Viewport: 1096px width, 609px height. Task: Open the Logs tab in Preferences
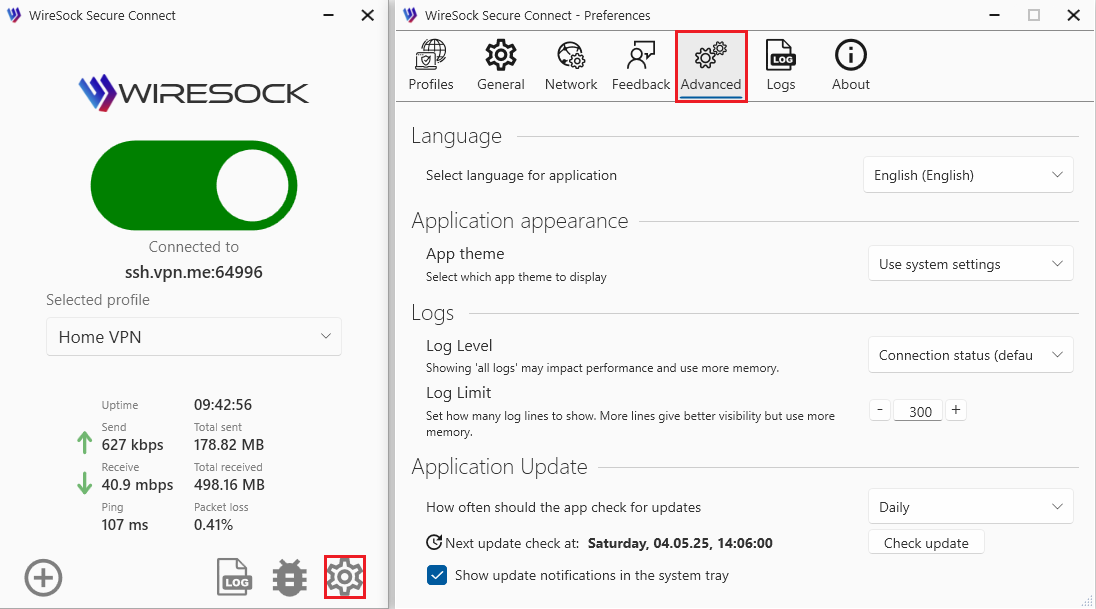[781, 66]
